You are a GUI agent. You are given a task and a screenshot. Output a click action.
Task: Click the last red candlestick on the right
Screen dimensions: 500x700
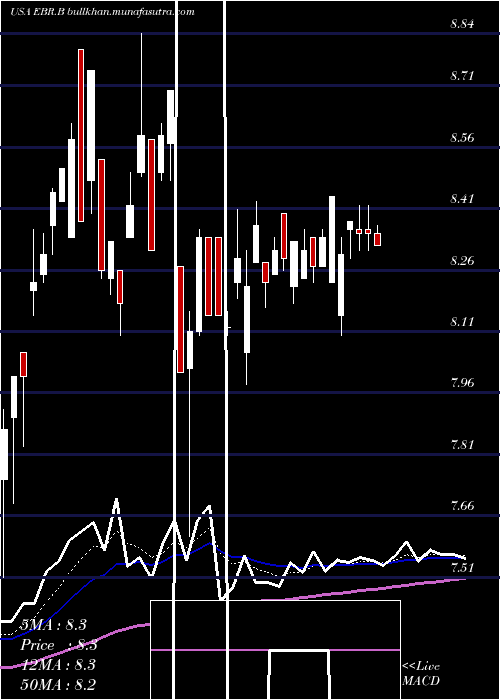tap(378, 239)
